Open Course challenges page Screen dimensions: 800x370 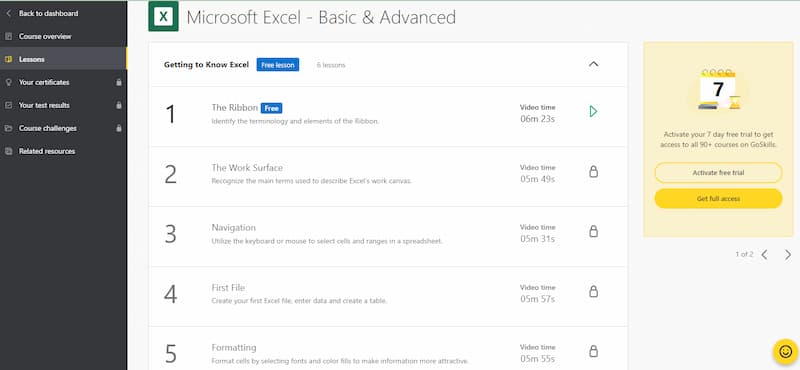tap(47, 128)
